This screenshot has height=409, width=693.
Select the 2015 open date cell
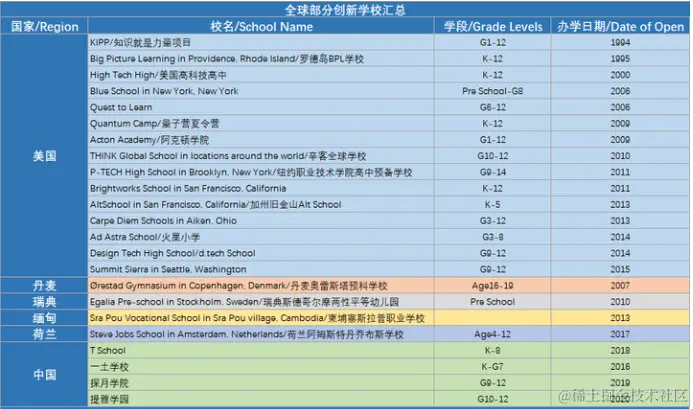(620, 269)
